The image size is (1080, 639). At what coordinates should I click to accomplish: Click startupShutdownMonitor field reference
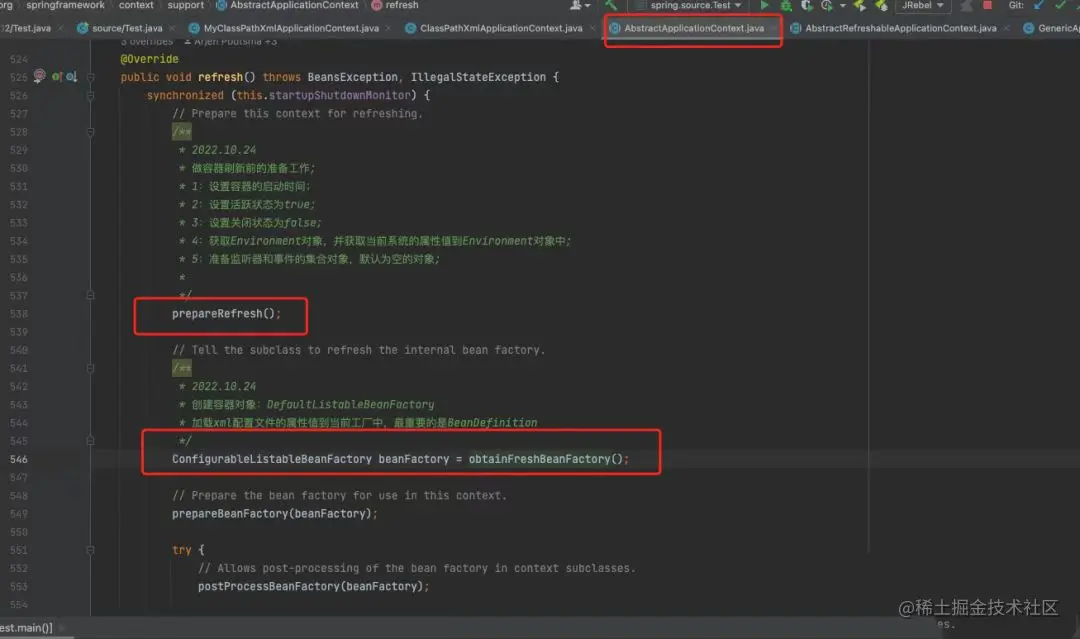coord(339,96)
